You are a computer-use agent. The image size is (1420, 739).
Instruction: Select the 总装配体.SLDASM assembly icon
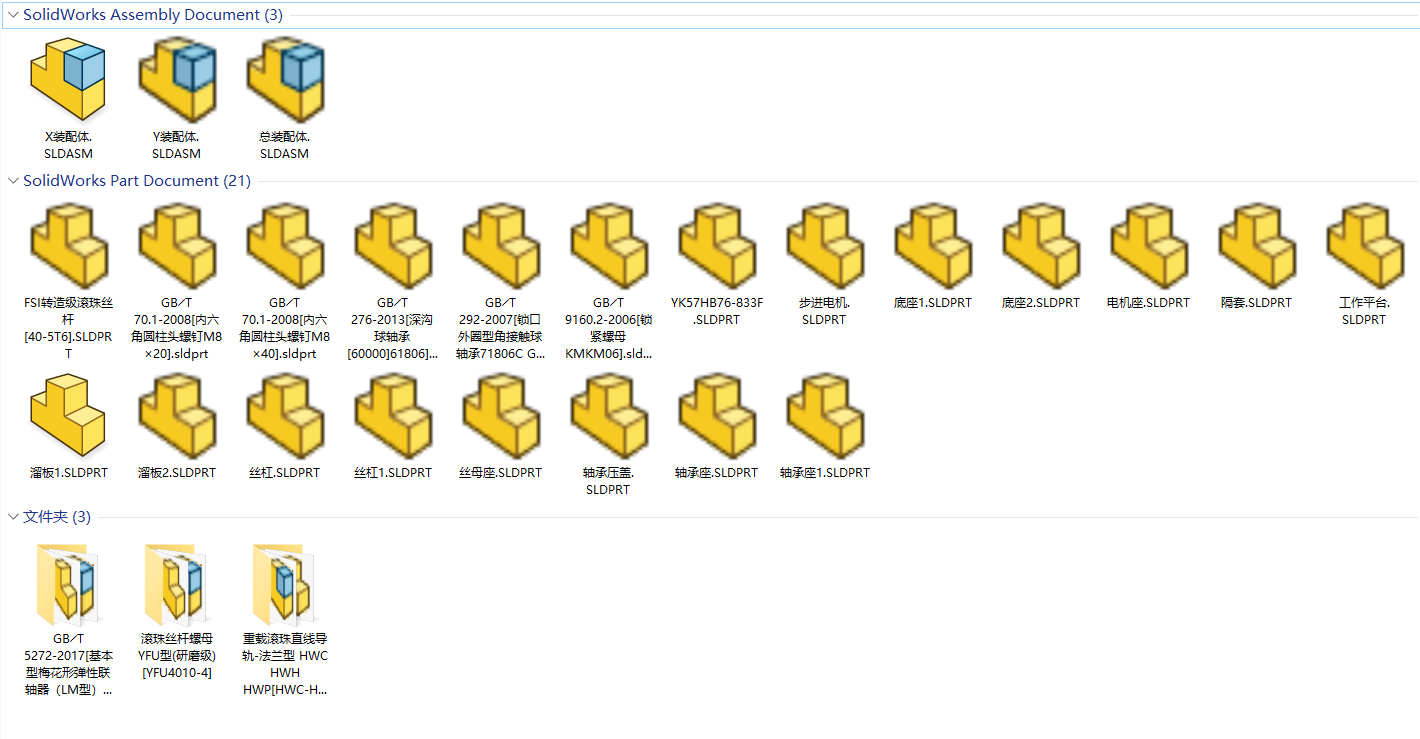click(284, 79)
